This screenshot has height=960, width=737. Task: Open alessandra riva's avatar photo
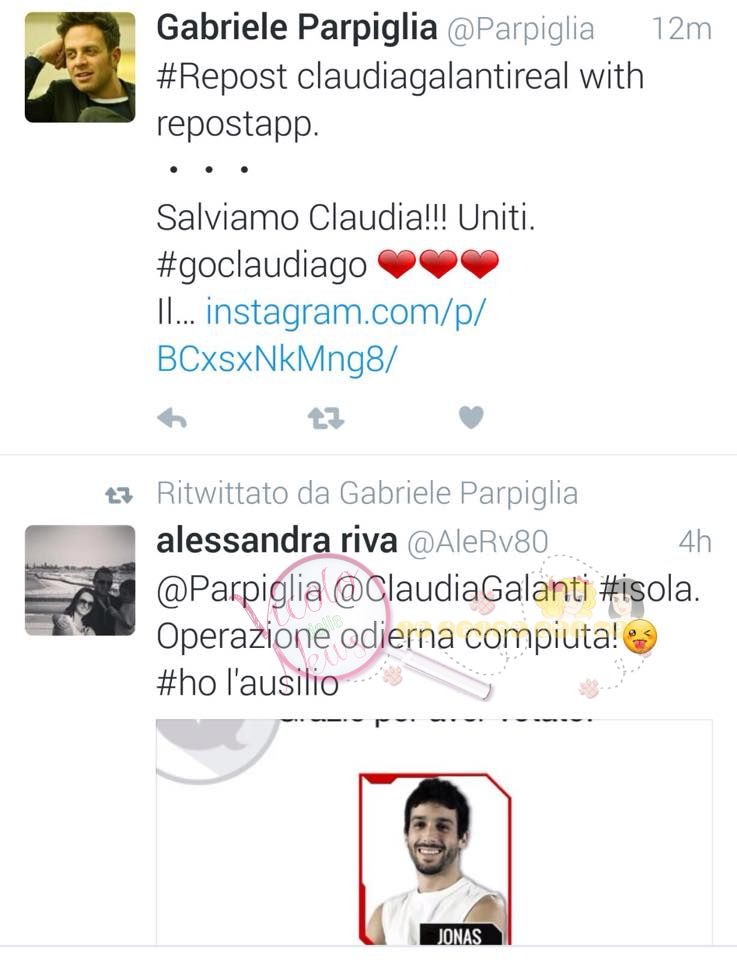coord(80,580)
